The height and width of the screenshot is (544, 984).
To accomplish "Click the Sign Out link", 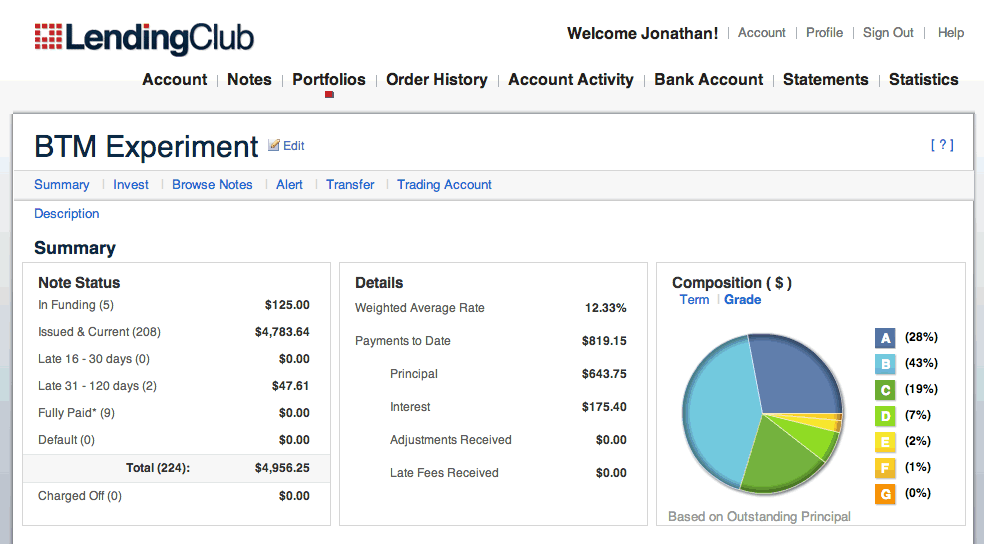I will (888, 33).
